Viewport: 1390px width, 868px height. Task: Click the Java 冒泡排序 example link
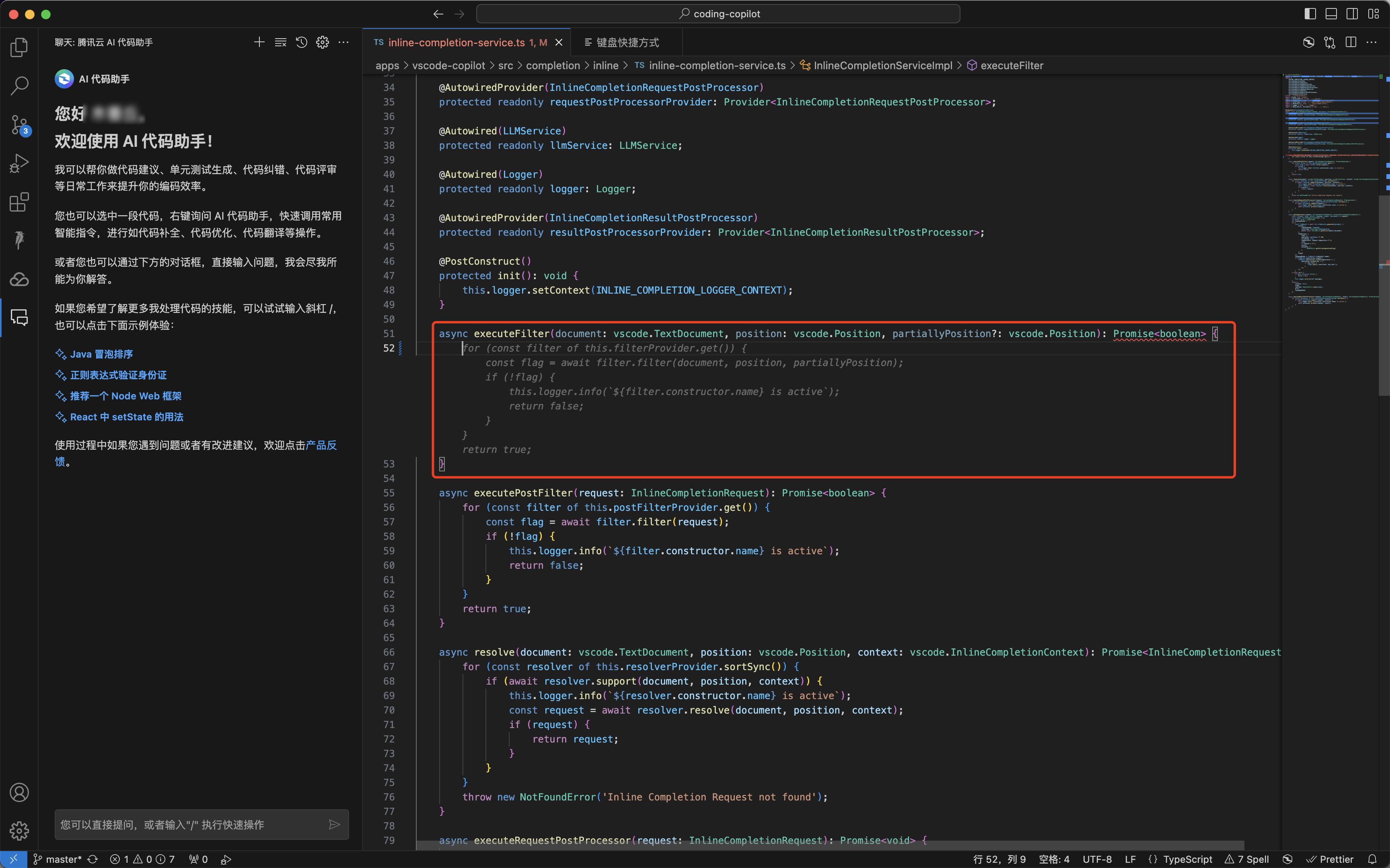[x=102, y=354]
